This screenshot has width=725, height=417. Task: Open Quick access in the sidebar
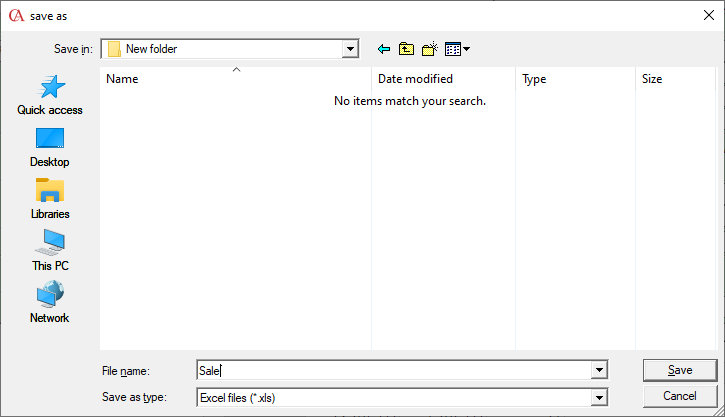pyautogui.click(x=50, y=95)
